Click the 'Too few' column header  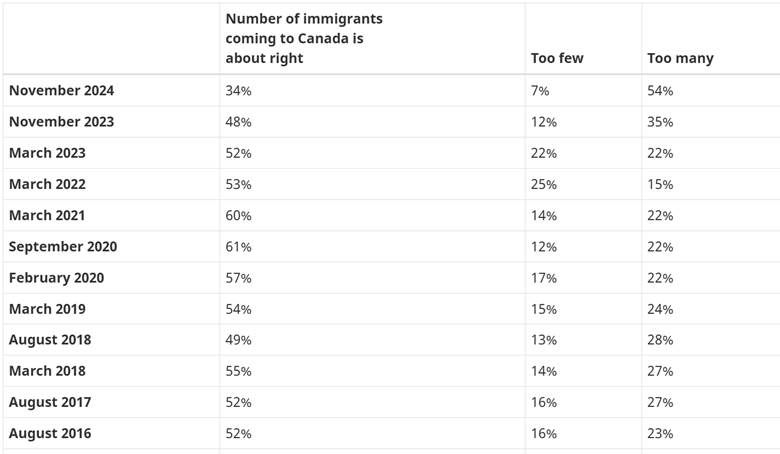click(x=557, y=58)
